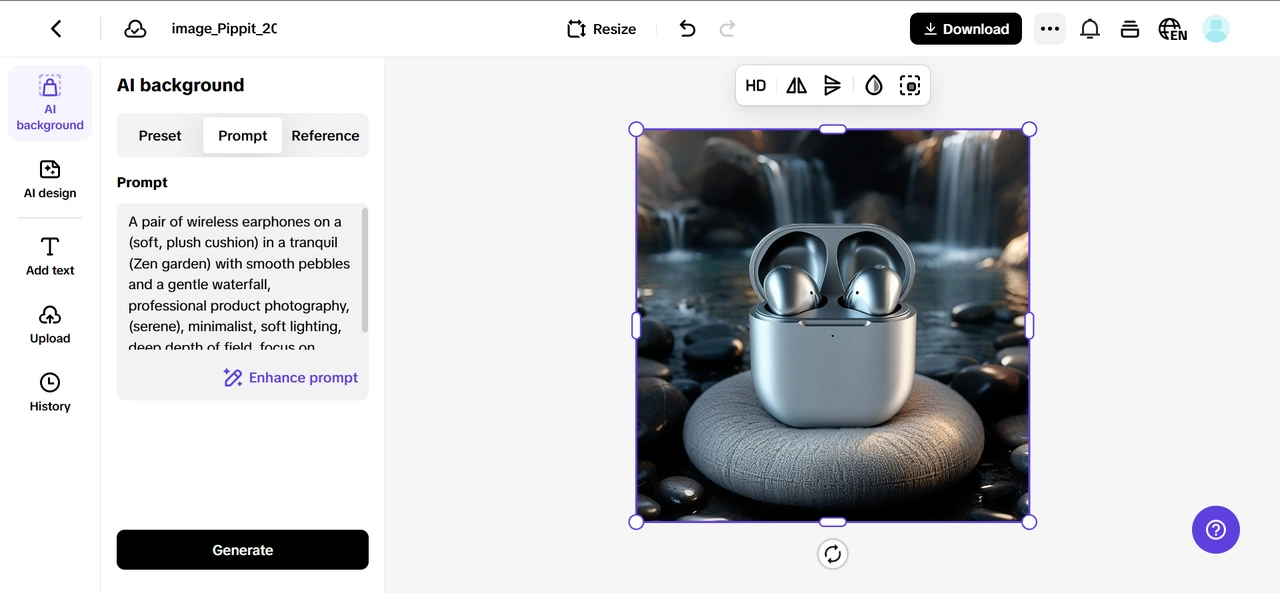Click the back arrow icon
Image resolution: width=1280 pixels, height=593 pixels.
click(x=56, y=29)
